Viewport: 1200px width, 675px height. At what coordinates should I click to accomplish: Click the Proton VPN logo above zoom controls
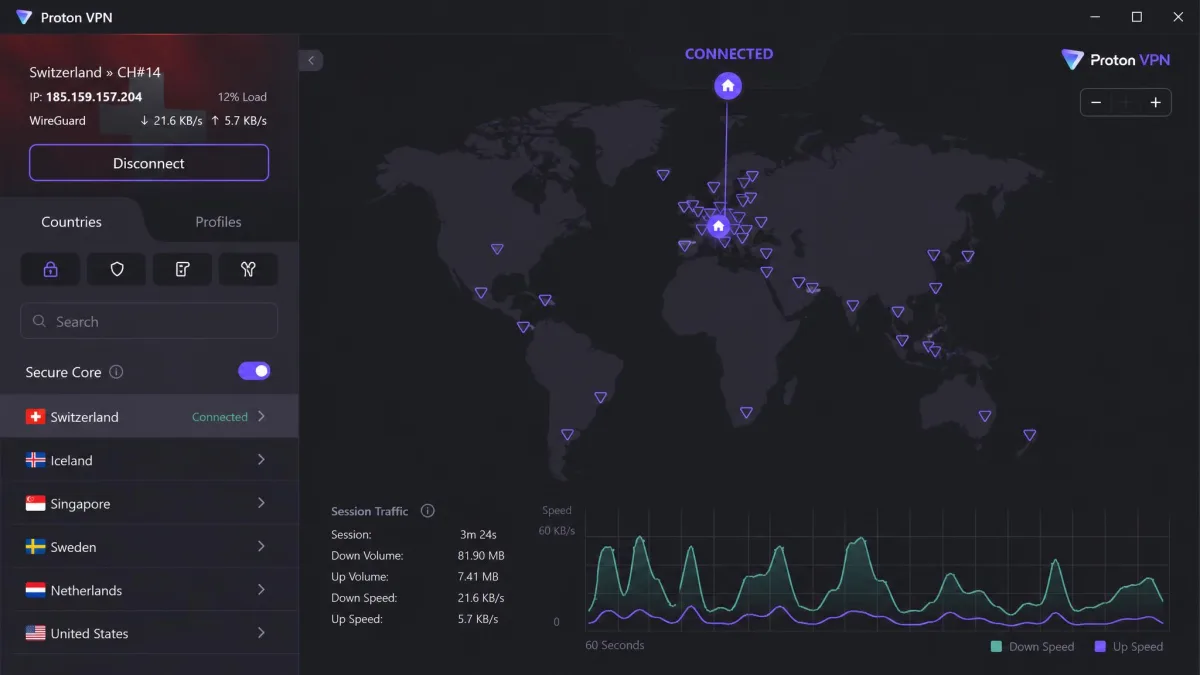[1116, 60]
